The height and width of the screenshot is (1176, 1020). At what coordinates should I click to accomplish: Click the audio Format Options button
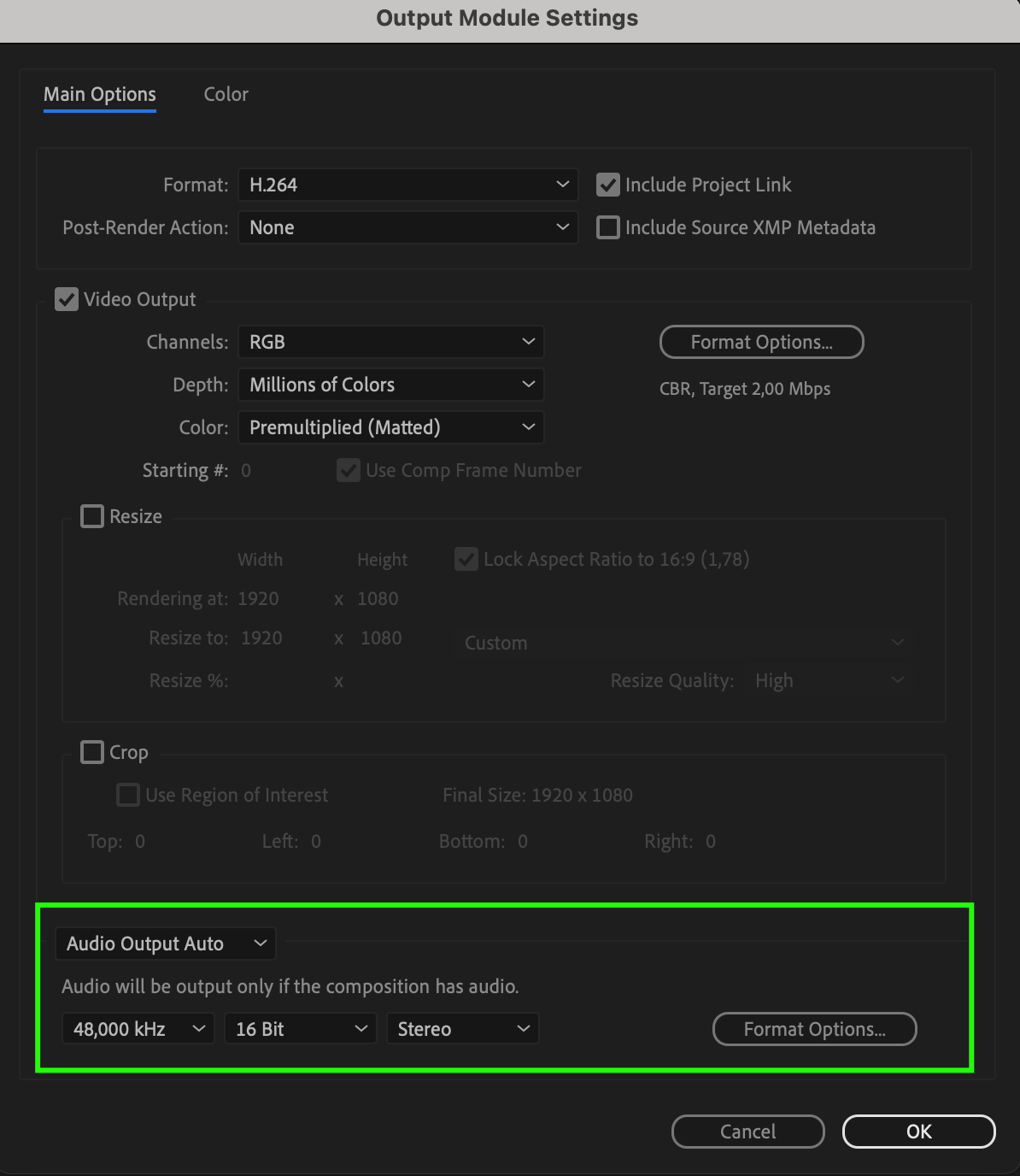[x=814, y=1029]
